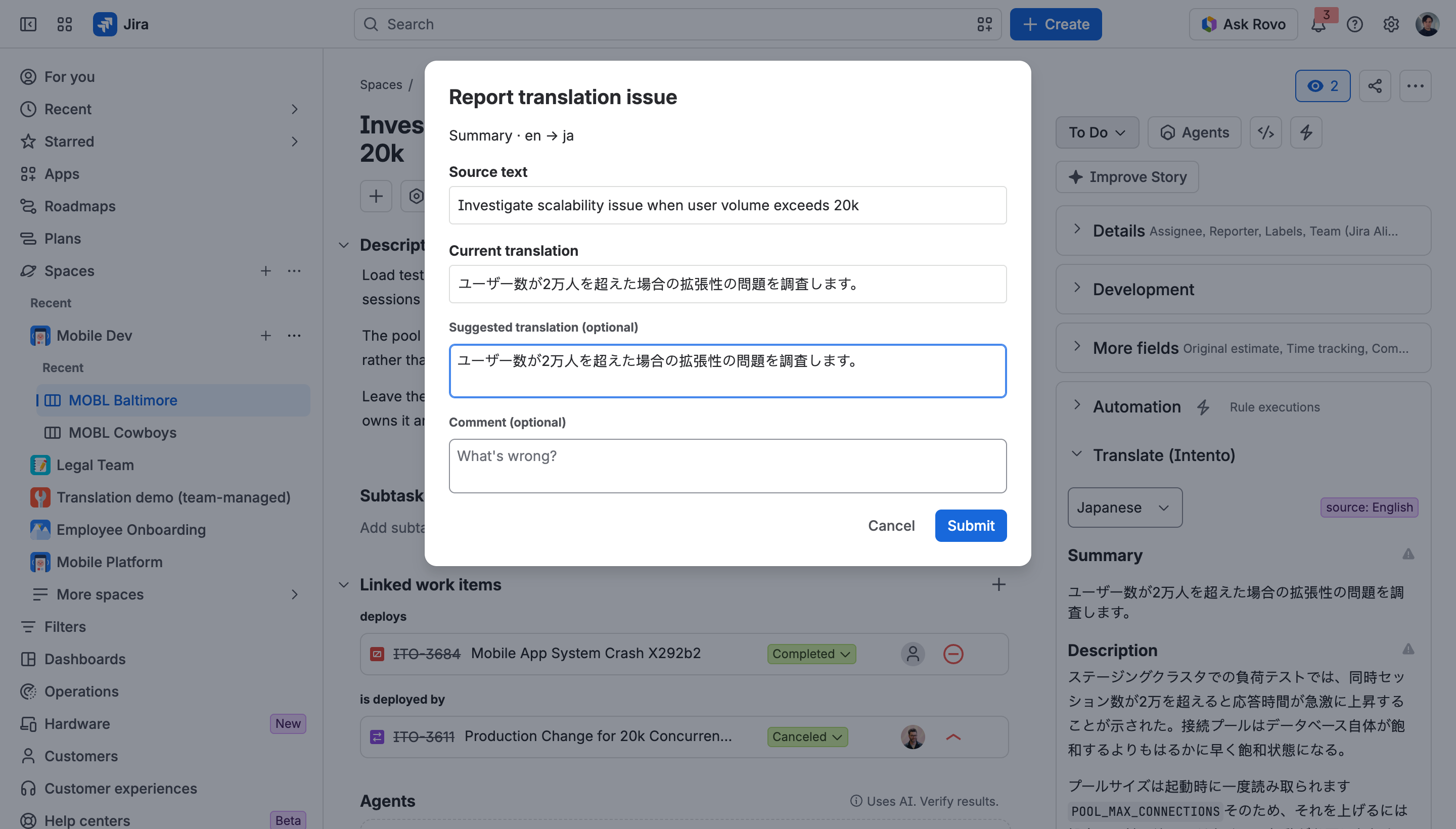Image resolution: width=1456 pixels, height=829 pixels.
Task: Click the lightning bolt automation button
Action: [1306, 132]
